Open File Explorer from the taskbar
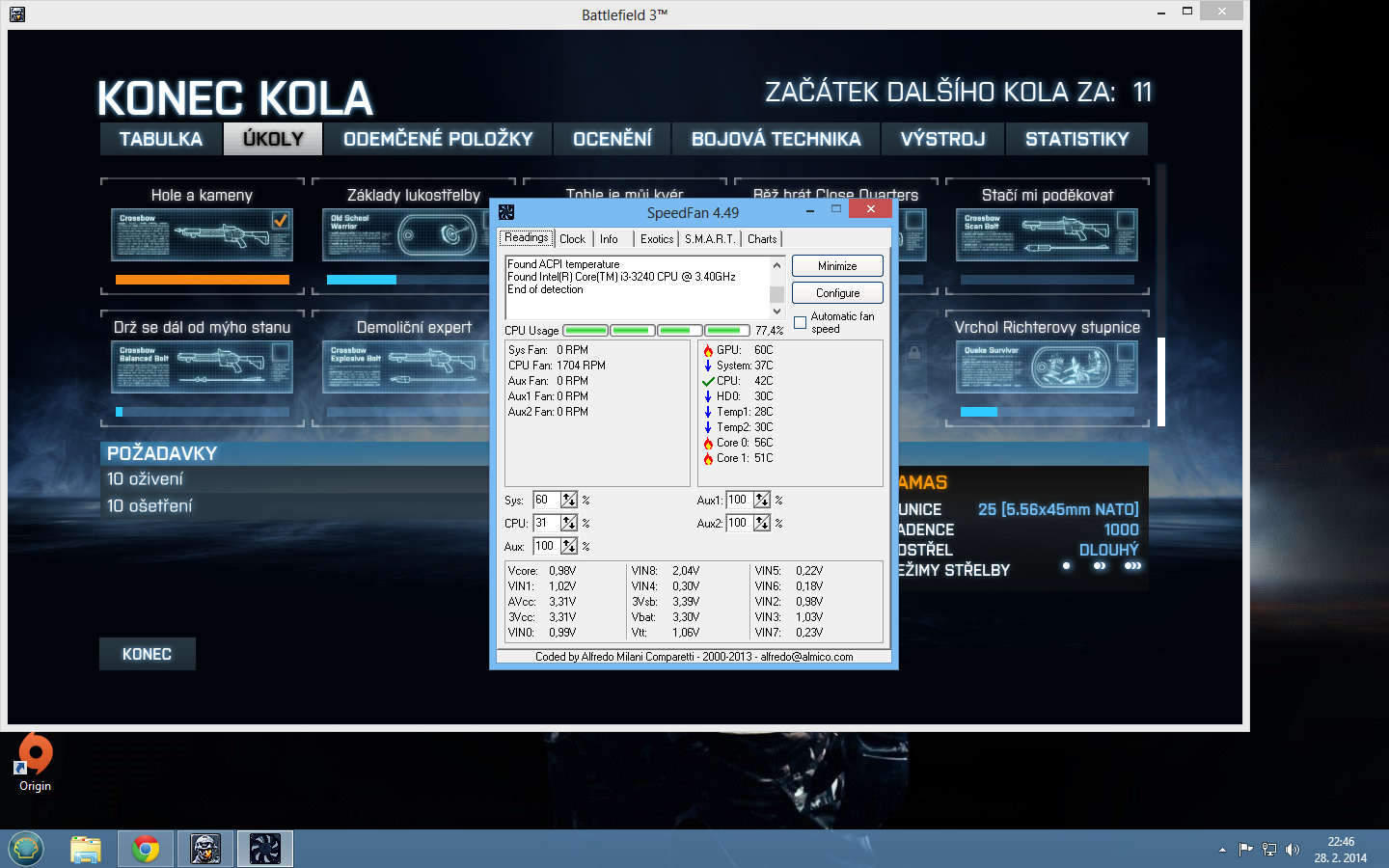Viewport: 1389px width, 868px height. coord(86,849)
